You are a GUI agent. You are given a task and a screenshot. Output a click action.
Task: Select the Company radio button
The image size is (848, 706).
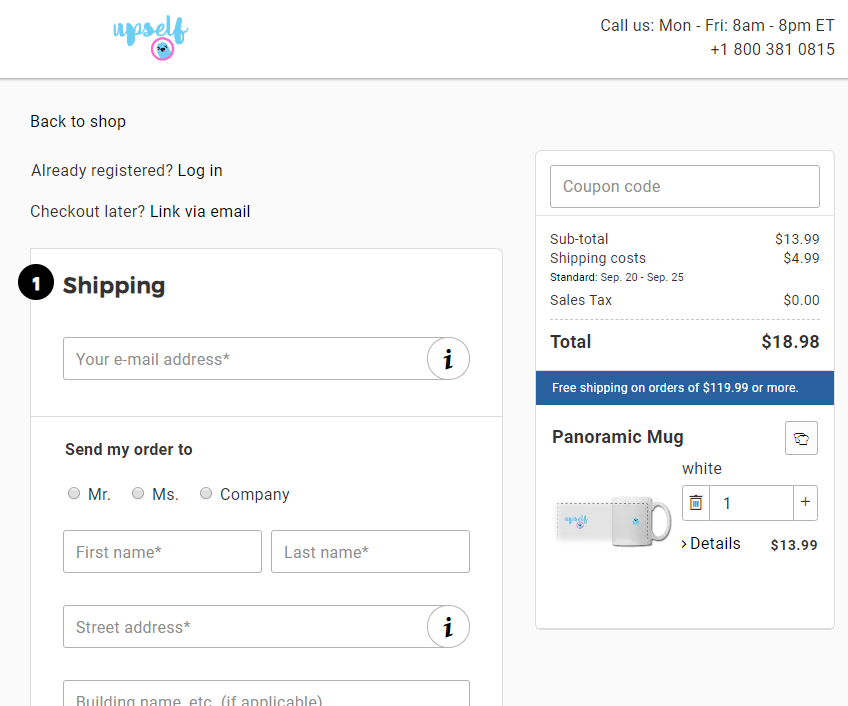[206, 493]
